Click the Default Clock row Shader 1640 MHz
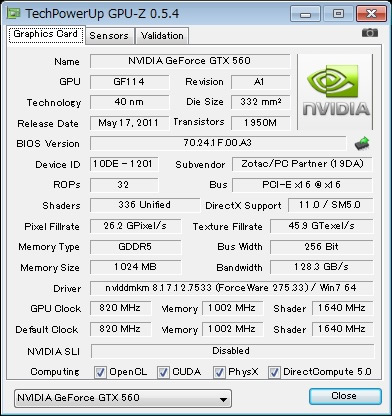 [342, 329]
